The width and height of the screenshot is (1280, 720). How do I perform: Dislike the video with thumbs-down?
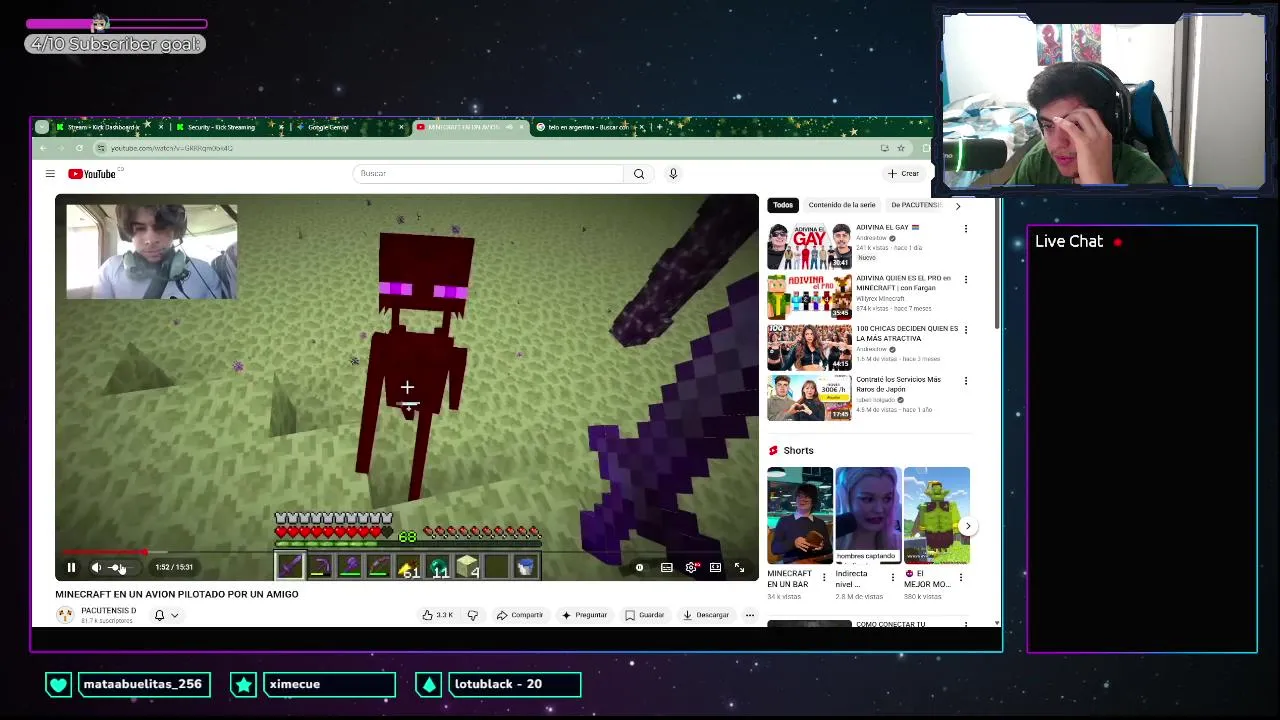point(473,615)
